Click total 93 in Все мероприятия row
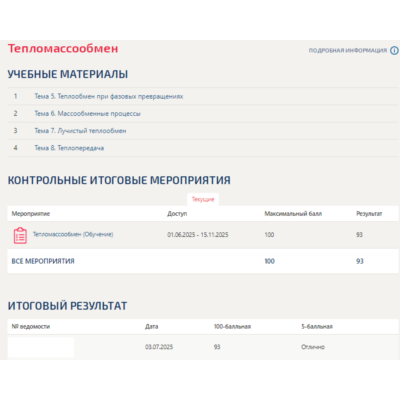The image size is (400, 400). 360,261
